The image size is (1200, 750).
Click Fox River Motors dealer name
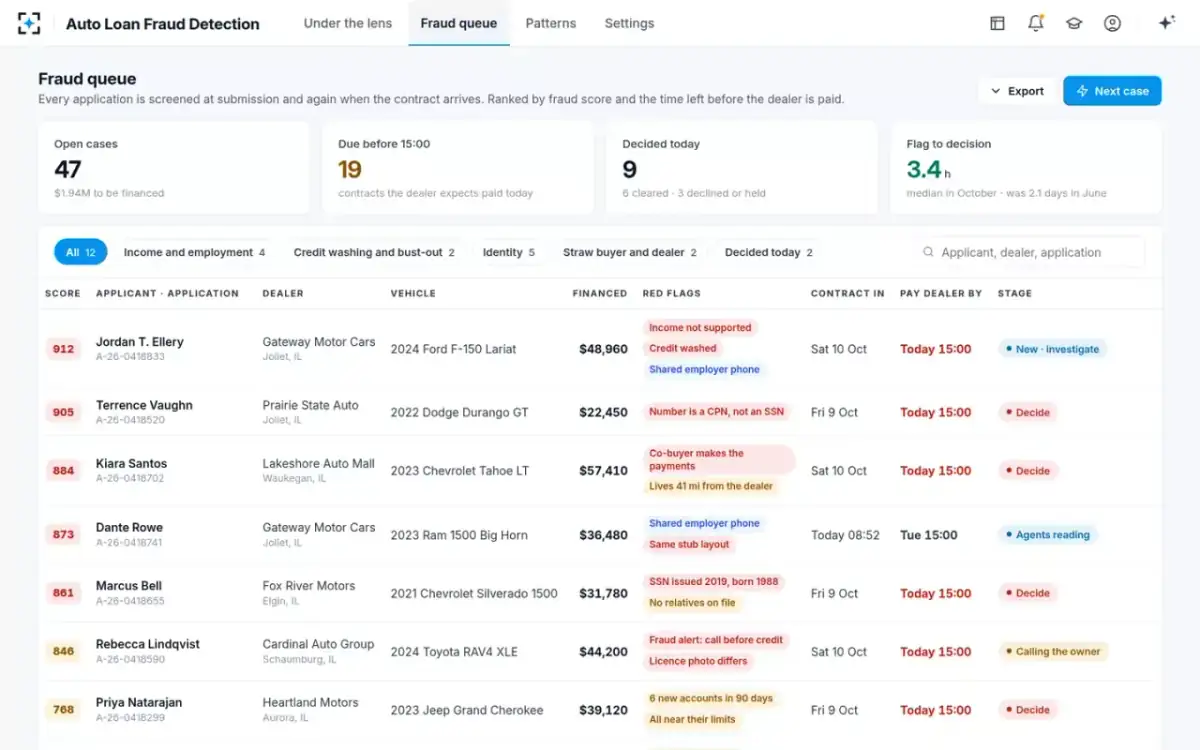click(309, 586)
